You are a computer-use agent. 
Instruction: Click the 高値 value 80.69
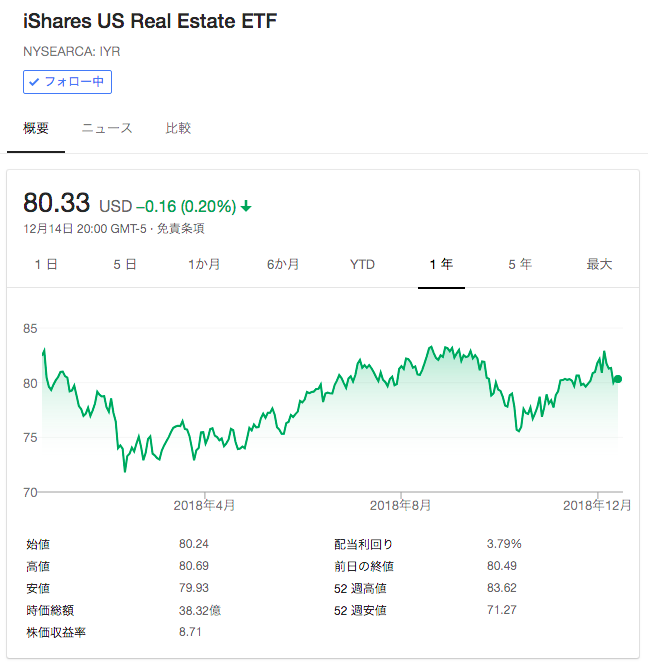pyautogui.click(x=194, y=566)
